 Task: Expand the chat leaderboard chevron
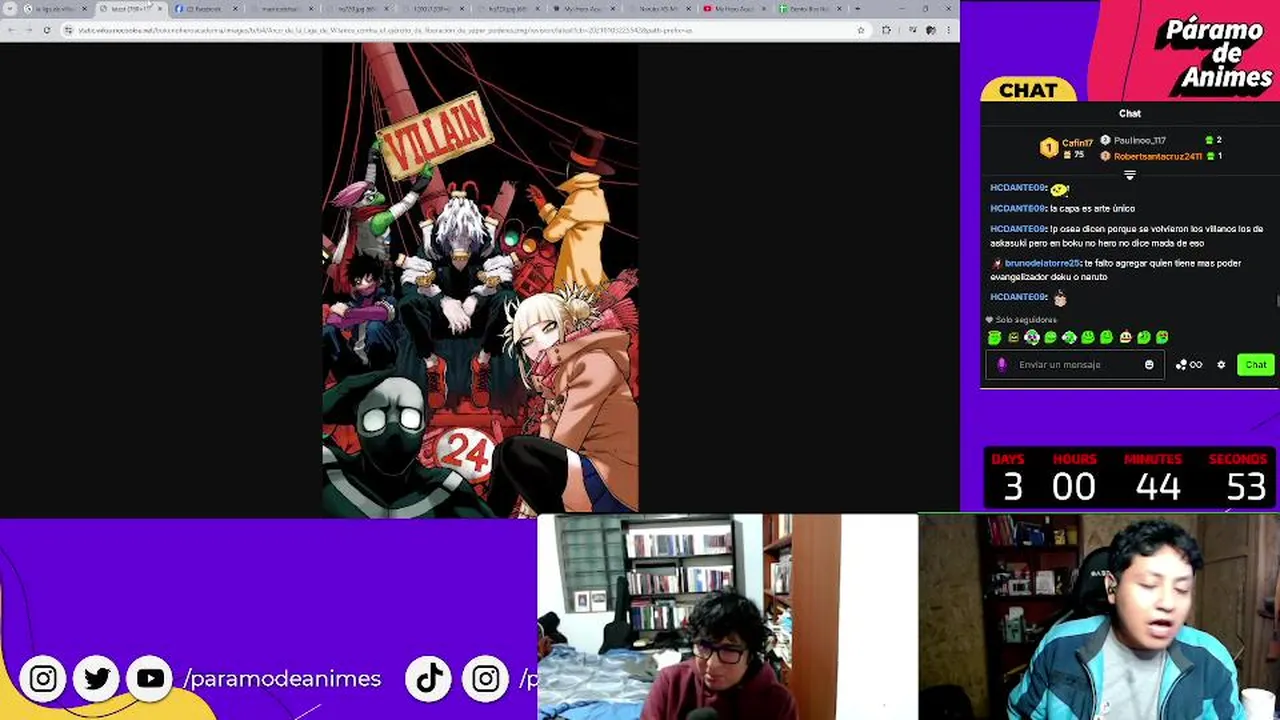point(1130,175)
